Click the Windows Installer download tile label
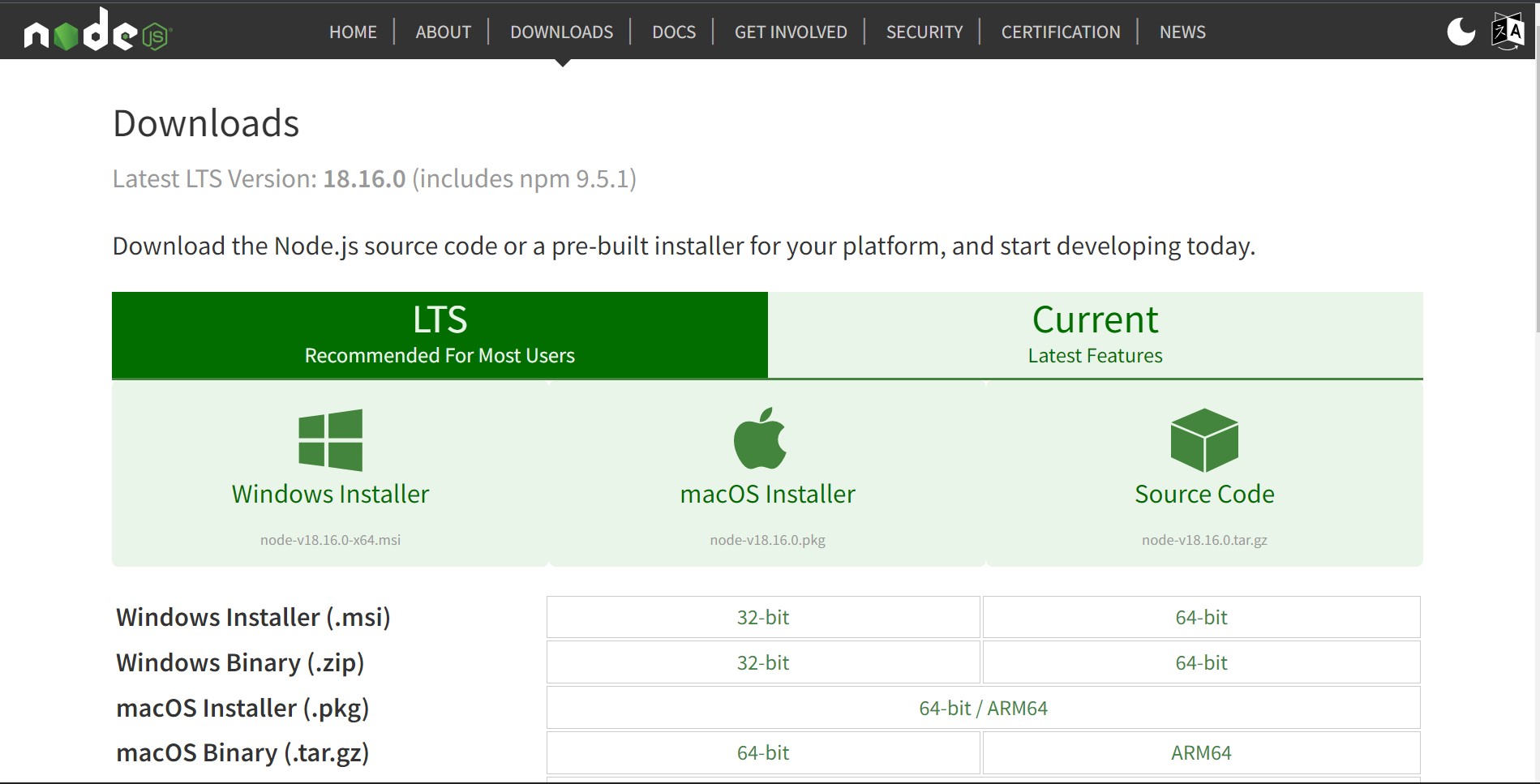 pos(330,494)
